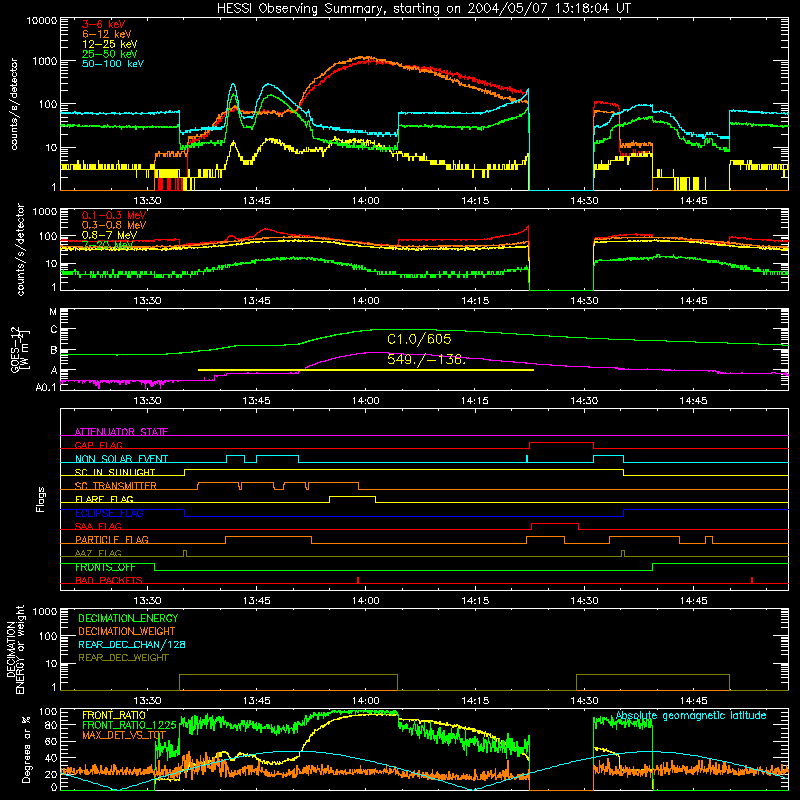Click the green '25-50 keV' legend entry

coord(109,54)
